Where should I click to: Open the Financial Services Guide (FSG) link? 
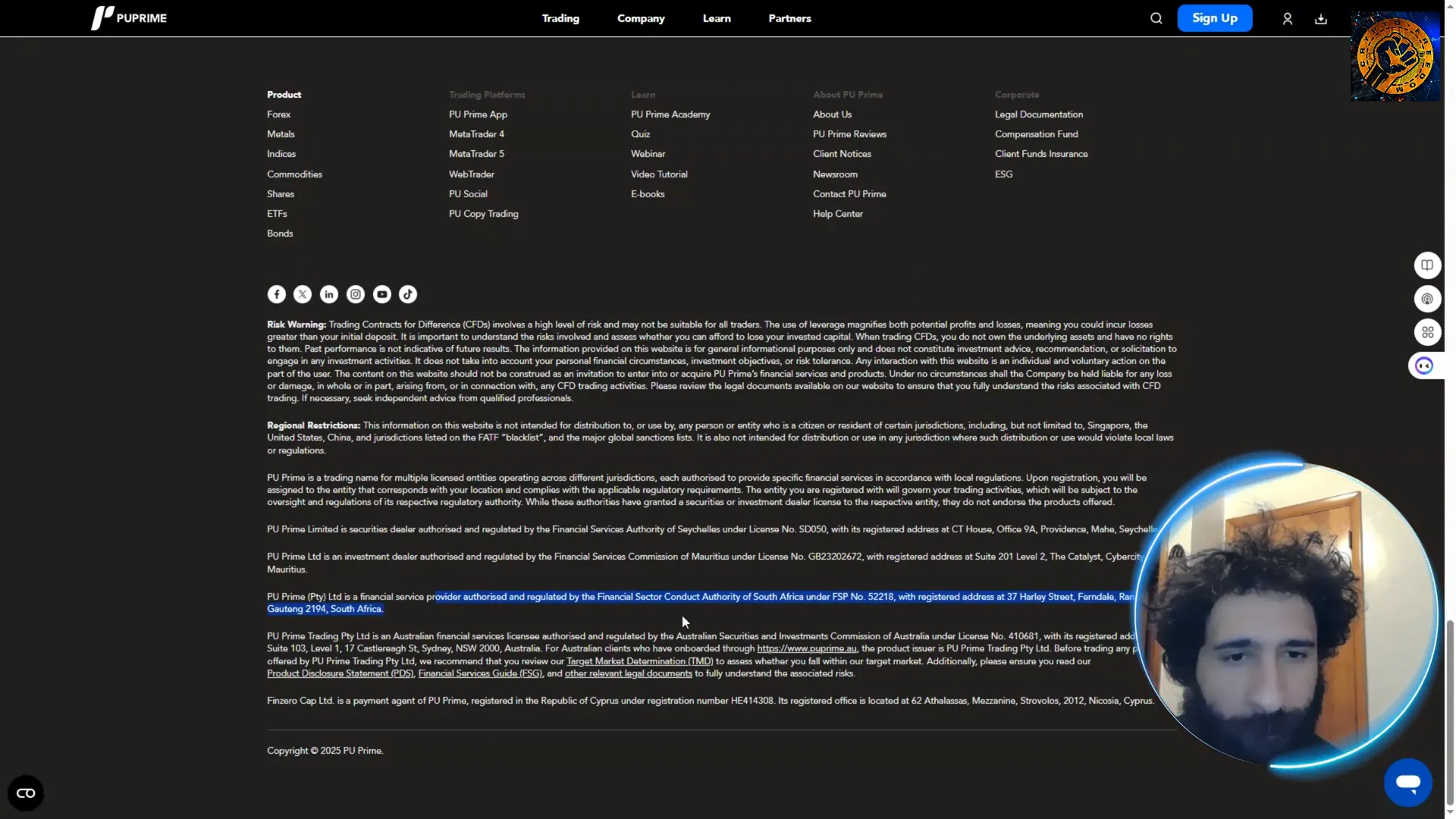480,673
